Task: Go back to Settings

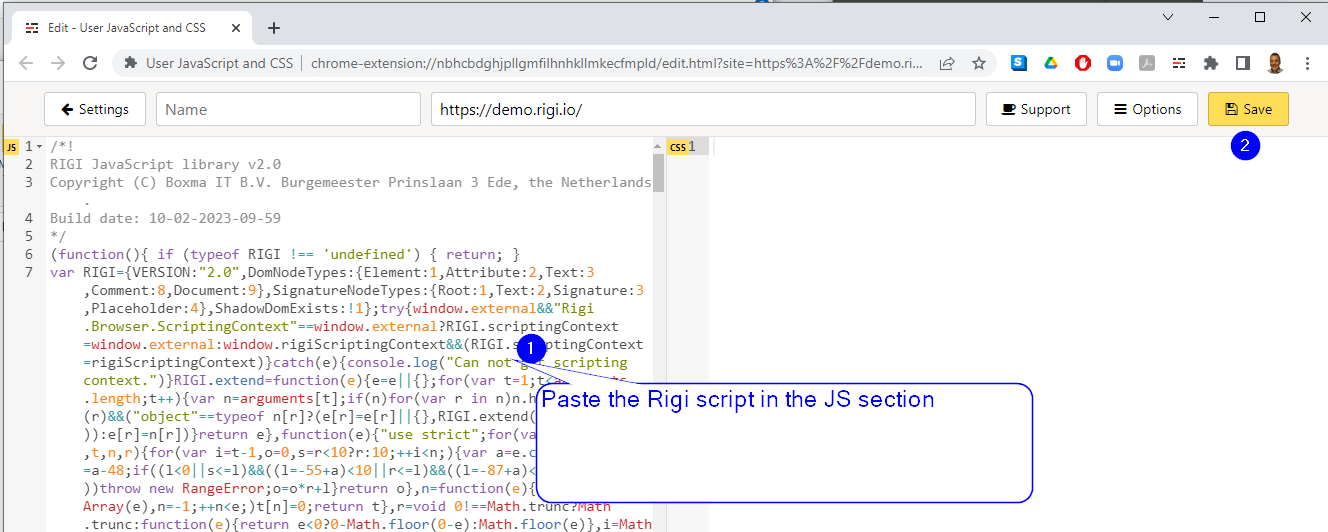Action: (x=95, y=109)
